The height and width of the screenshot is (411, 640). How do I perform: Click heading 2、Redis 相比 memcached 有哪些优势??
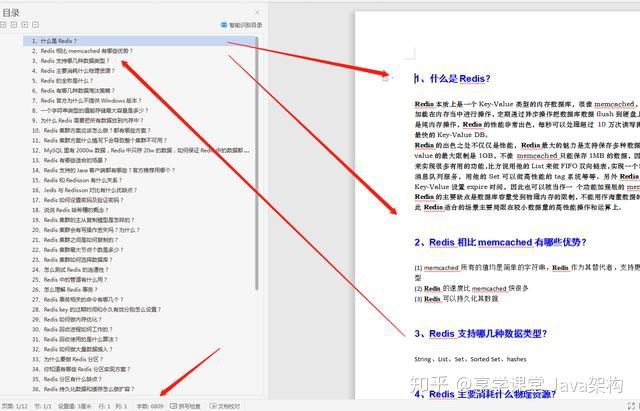coord(500,242)
